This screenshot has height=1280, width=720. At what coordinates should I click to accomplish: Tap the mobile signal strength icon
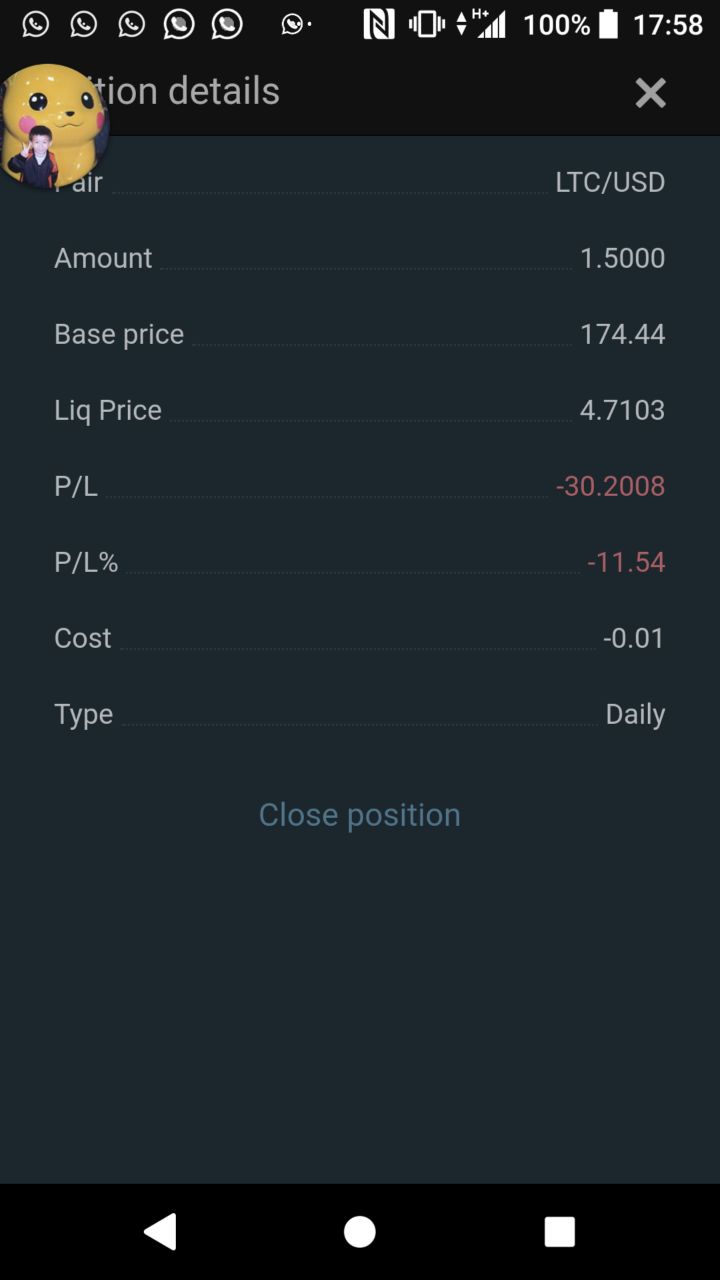pos(490,24)
